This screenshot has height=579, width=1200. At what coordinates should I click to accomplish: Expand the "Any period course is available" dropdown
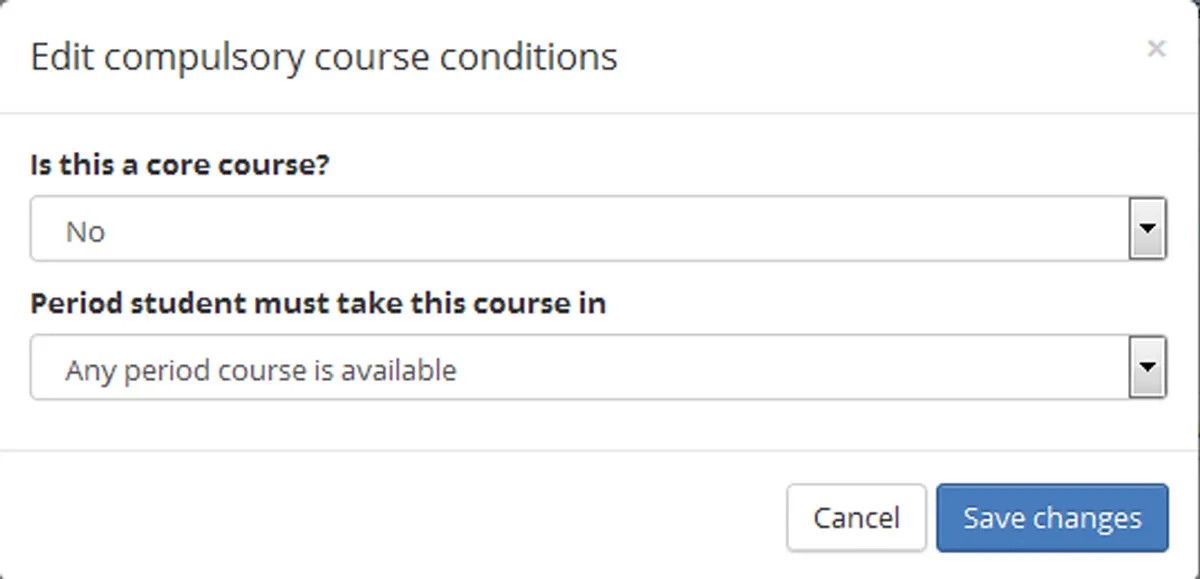click(1148, 368)
